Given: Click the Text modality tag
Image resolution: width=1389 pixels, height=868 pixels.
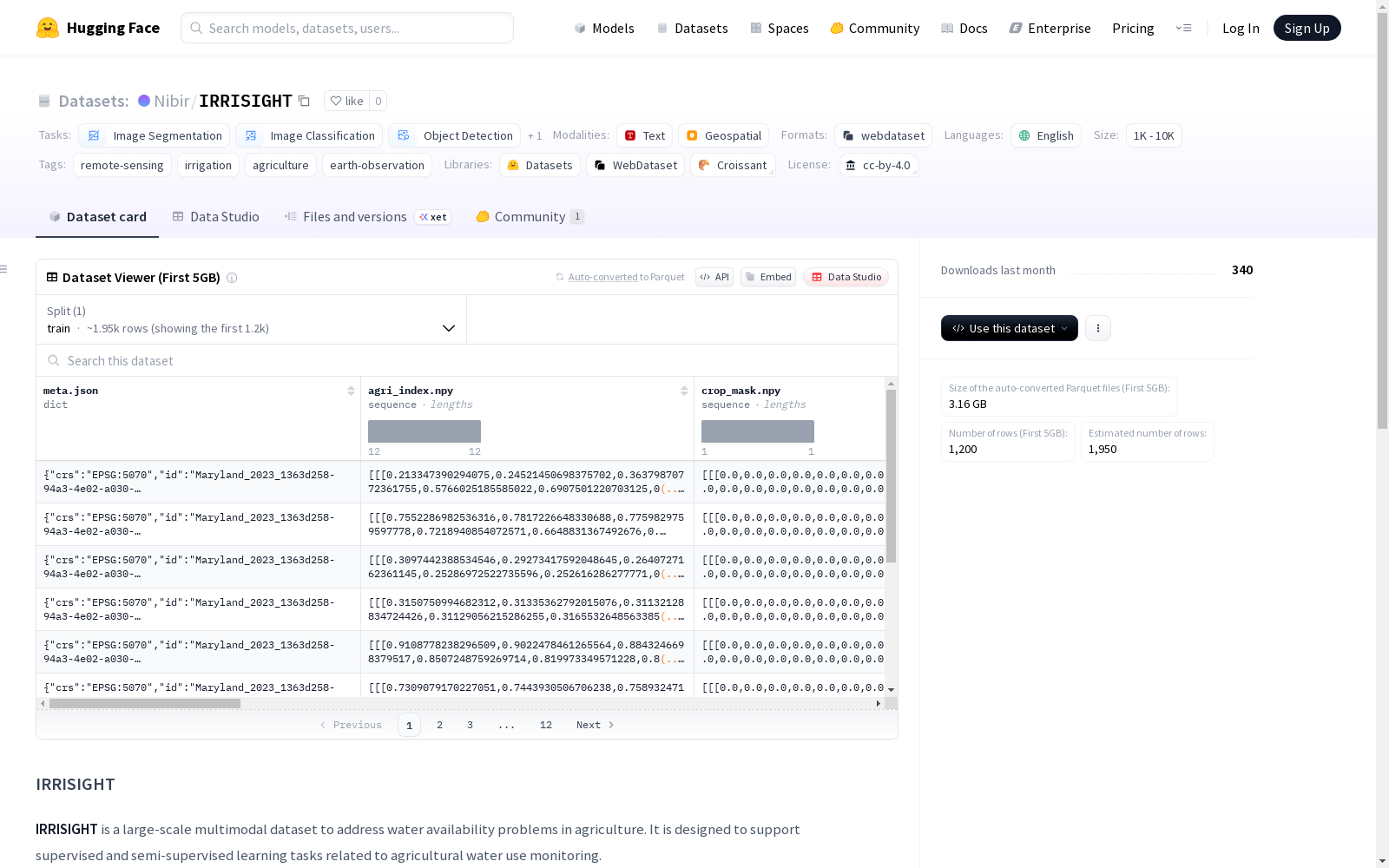Looking at the screenshot, I should tap(645, 135).
